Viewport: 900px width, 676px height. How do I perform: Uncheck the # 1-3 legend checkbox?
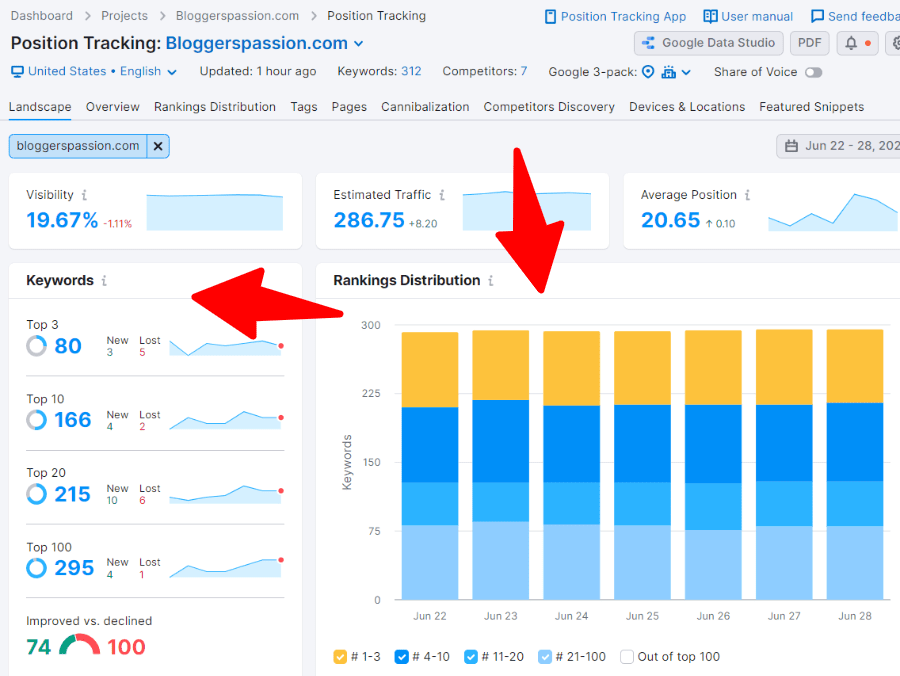[340, 656]
